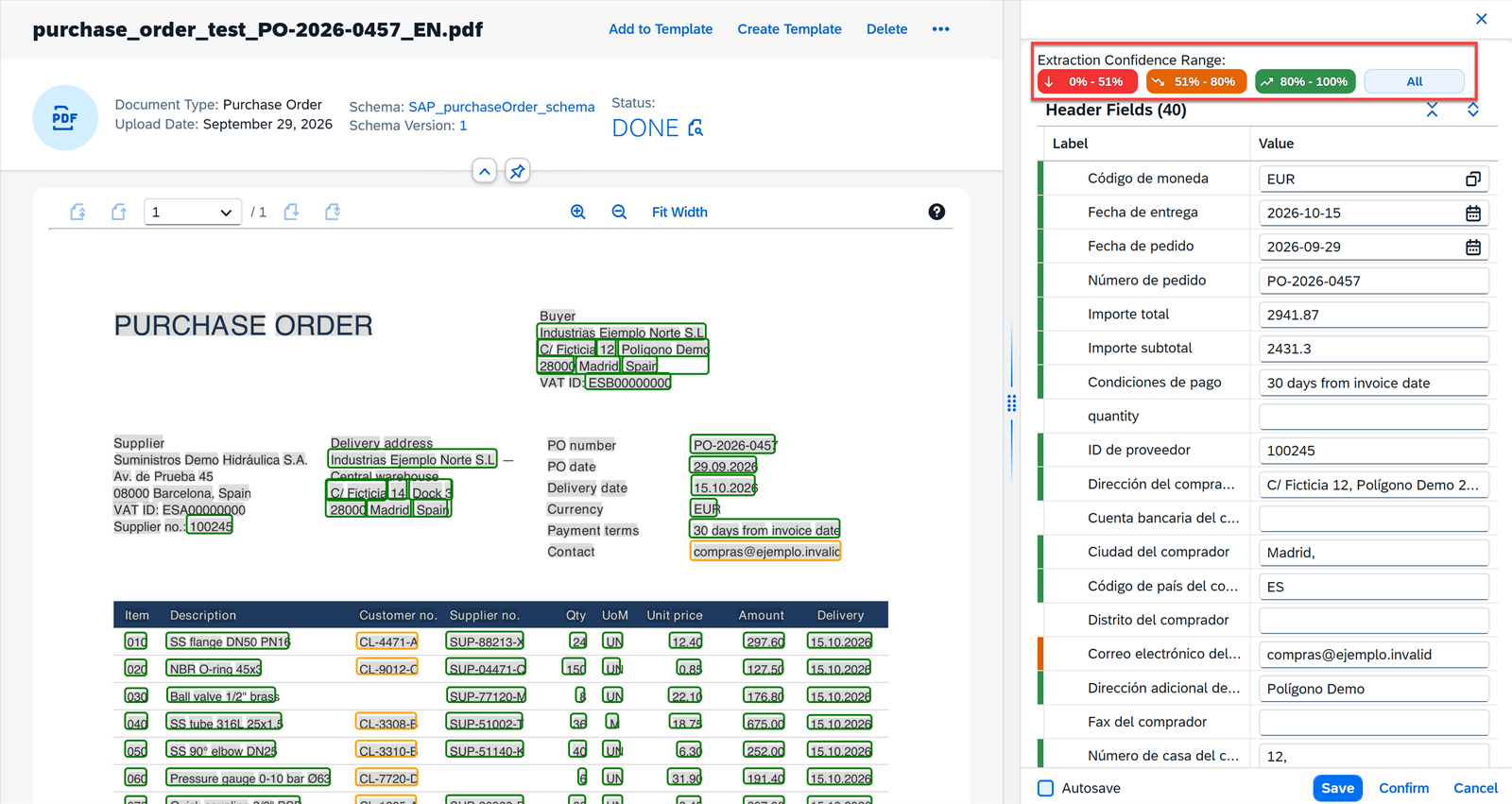
Task: Click the Número de pedido value field
Action: click(x=1373, y=281)
